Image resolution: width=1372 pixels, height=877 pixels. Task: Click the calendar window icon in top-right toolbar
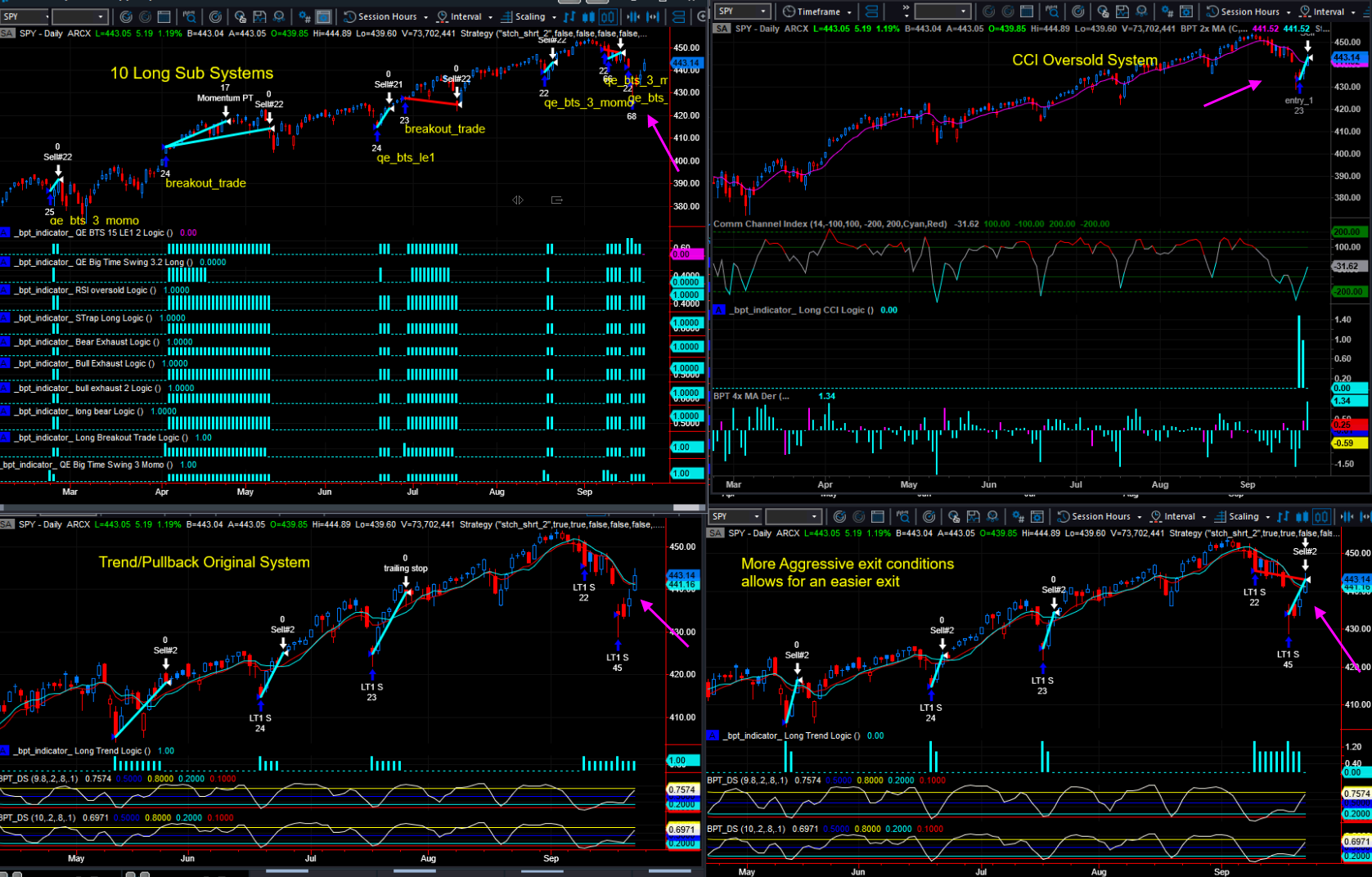[1027, 11]
